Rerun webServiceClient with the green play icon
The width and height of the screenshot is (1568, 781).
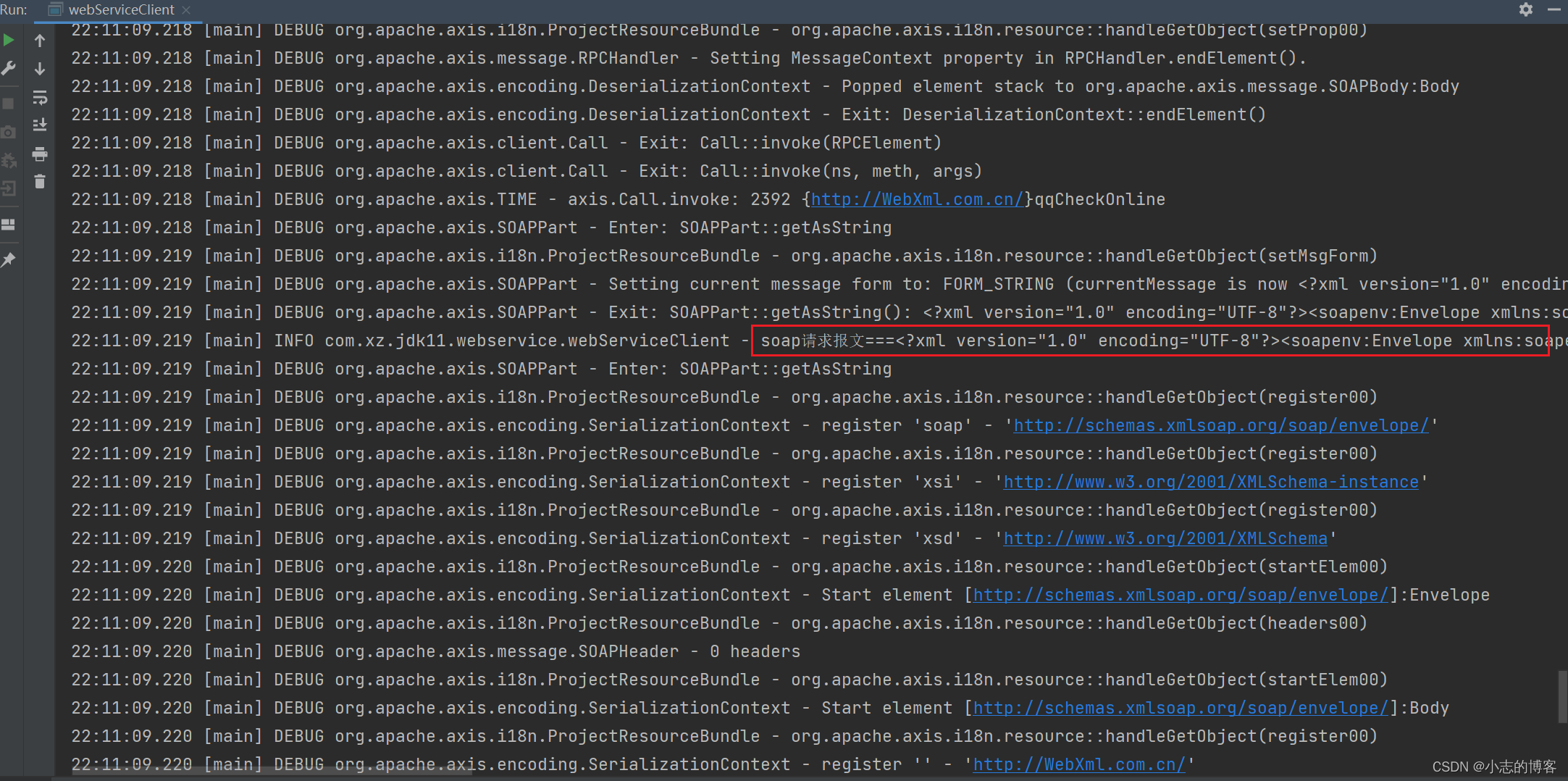[x=9, y=41]
